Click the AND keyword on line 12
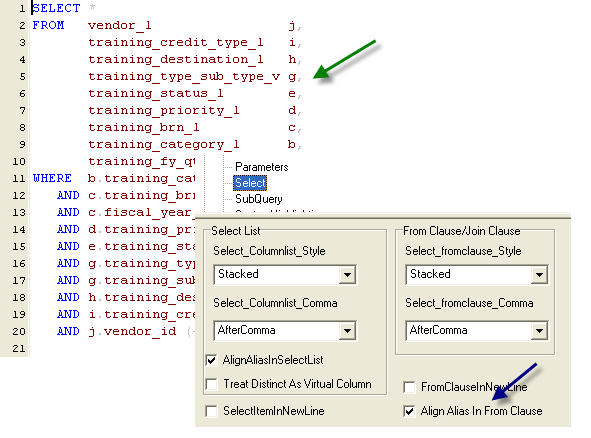The width and height of the screenshot is (591, 438). [68, 195]
